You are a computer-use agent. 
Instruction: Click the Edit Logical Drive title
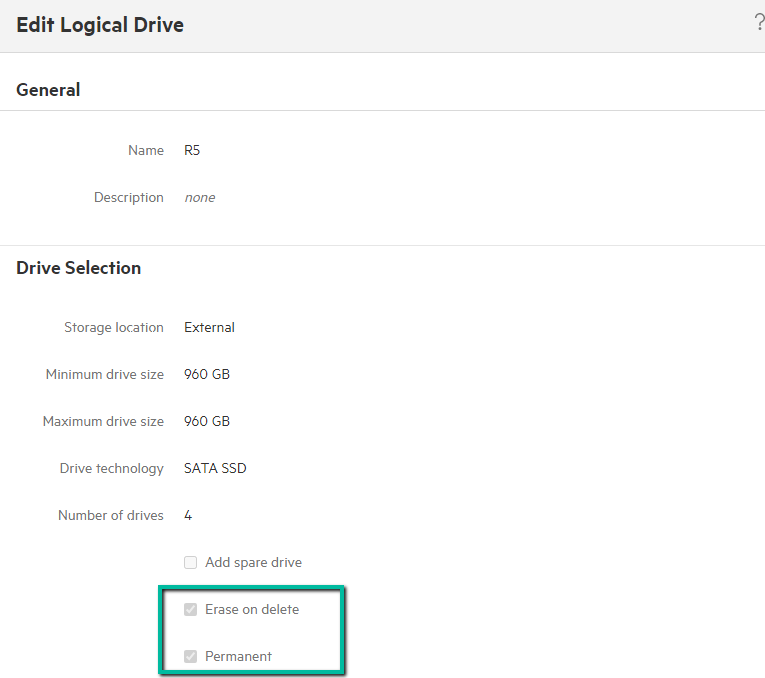point(100,26)
